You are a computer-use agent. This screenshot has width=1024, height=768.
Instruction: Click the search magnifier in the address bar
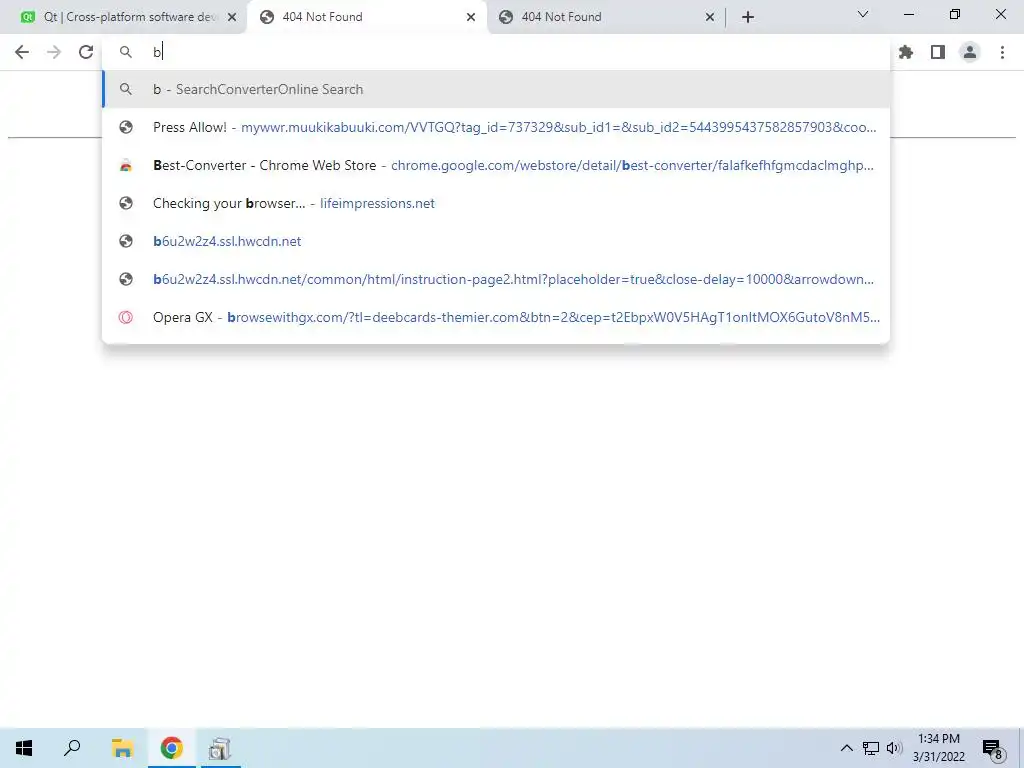126,52
